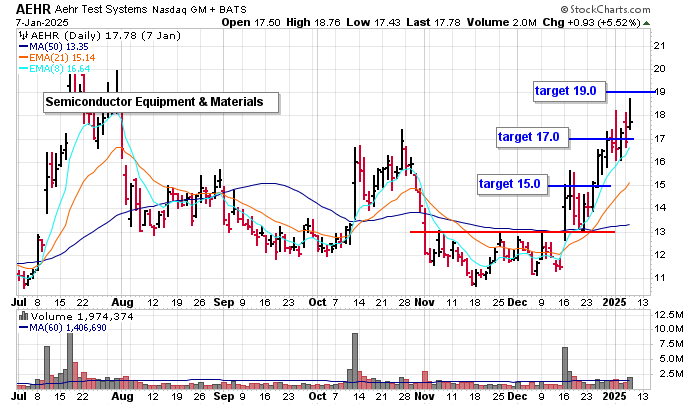Click the MA(50) 13.35 legend text
Screen dimensions: 700x405
coord(59,47)
